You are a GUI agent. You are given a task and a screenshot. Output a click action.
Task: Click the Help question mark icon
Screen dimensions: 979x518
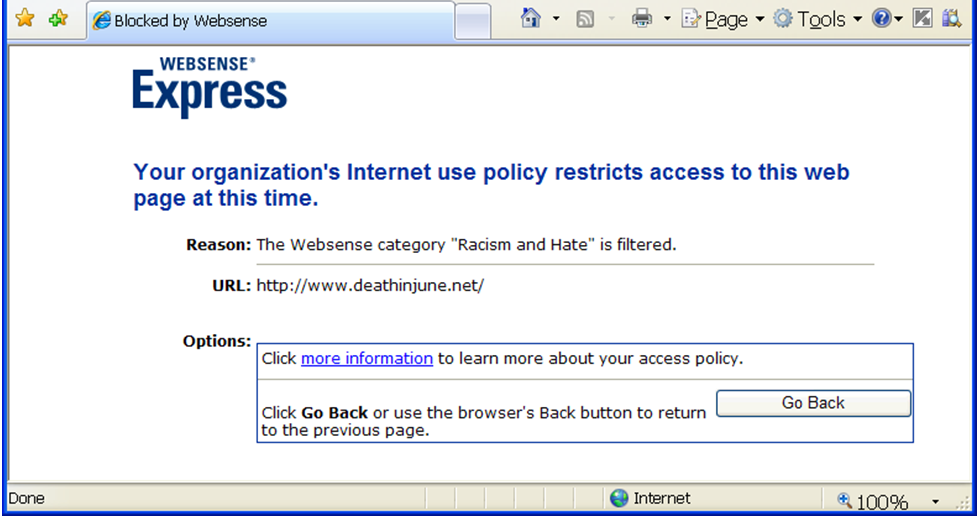click(x=882, y=19)
